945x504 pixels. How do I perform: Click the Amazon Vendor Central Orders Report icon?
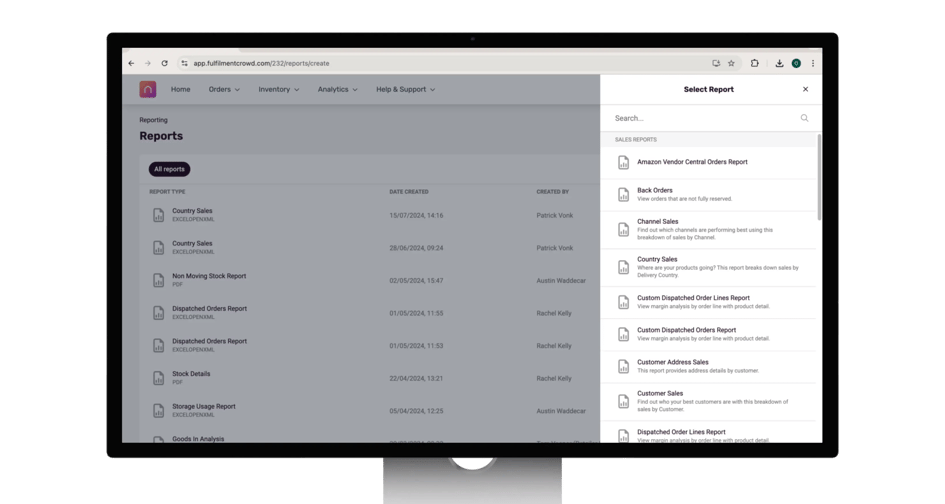pyautogui.click(x=624, y=162)
